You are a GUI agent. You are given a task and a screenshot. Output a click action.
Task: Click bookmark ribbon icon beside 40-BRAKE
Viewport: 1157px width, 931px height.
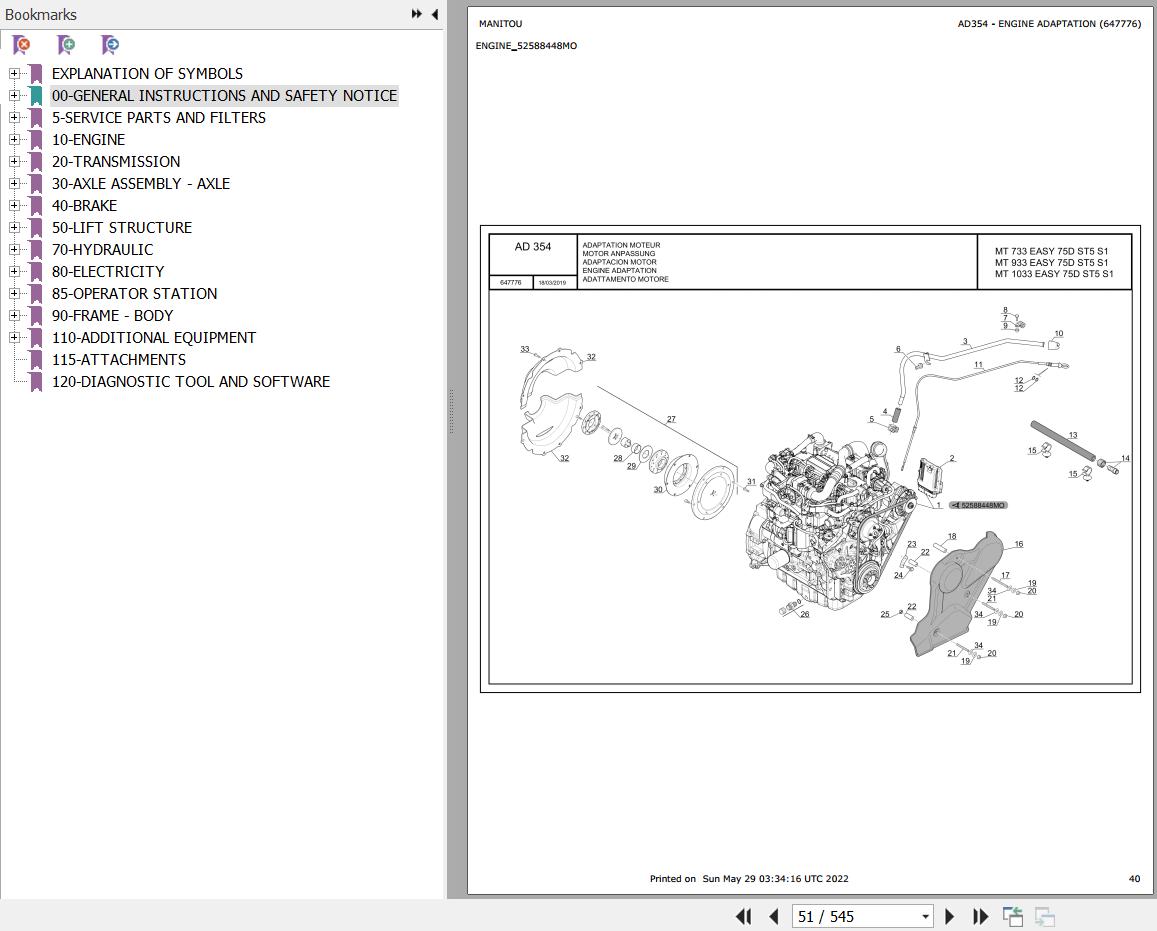tap(35, 205)
